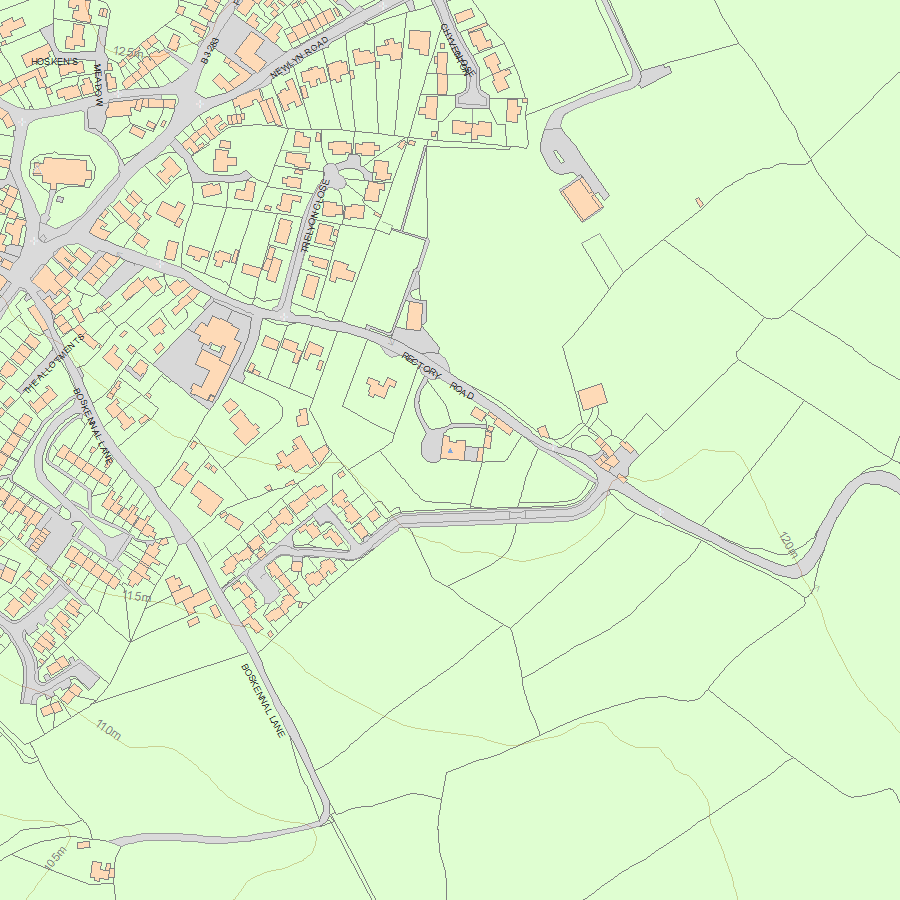Select the TRELYON CLOSE street label
Screen dimensions: 900x900
pyautogui.click(x=316, y=216)
